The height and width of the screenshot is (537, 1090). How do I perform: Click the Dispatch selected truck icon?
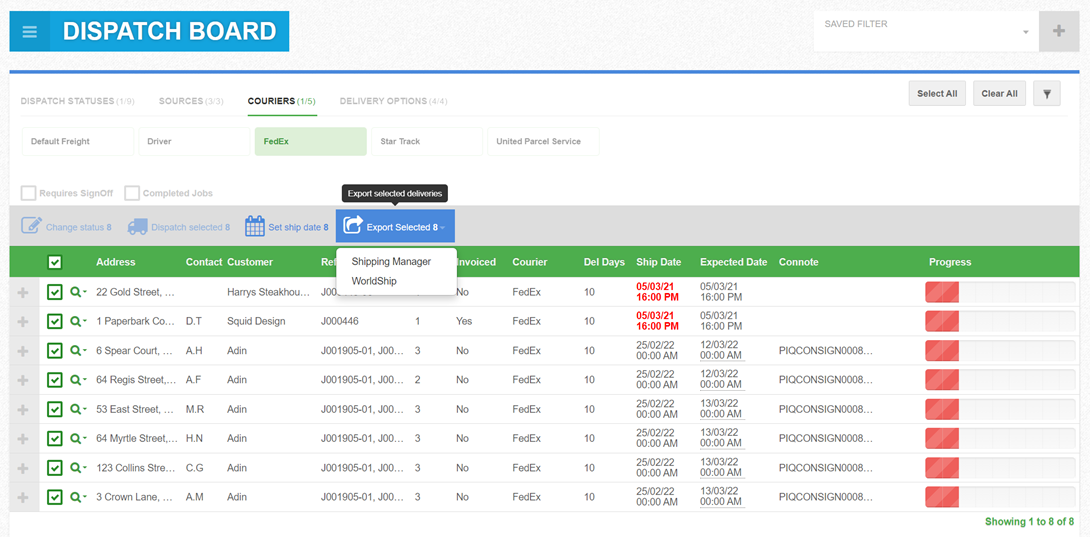tap(138, 227)
